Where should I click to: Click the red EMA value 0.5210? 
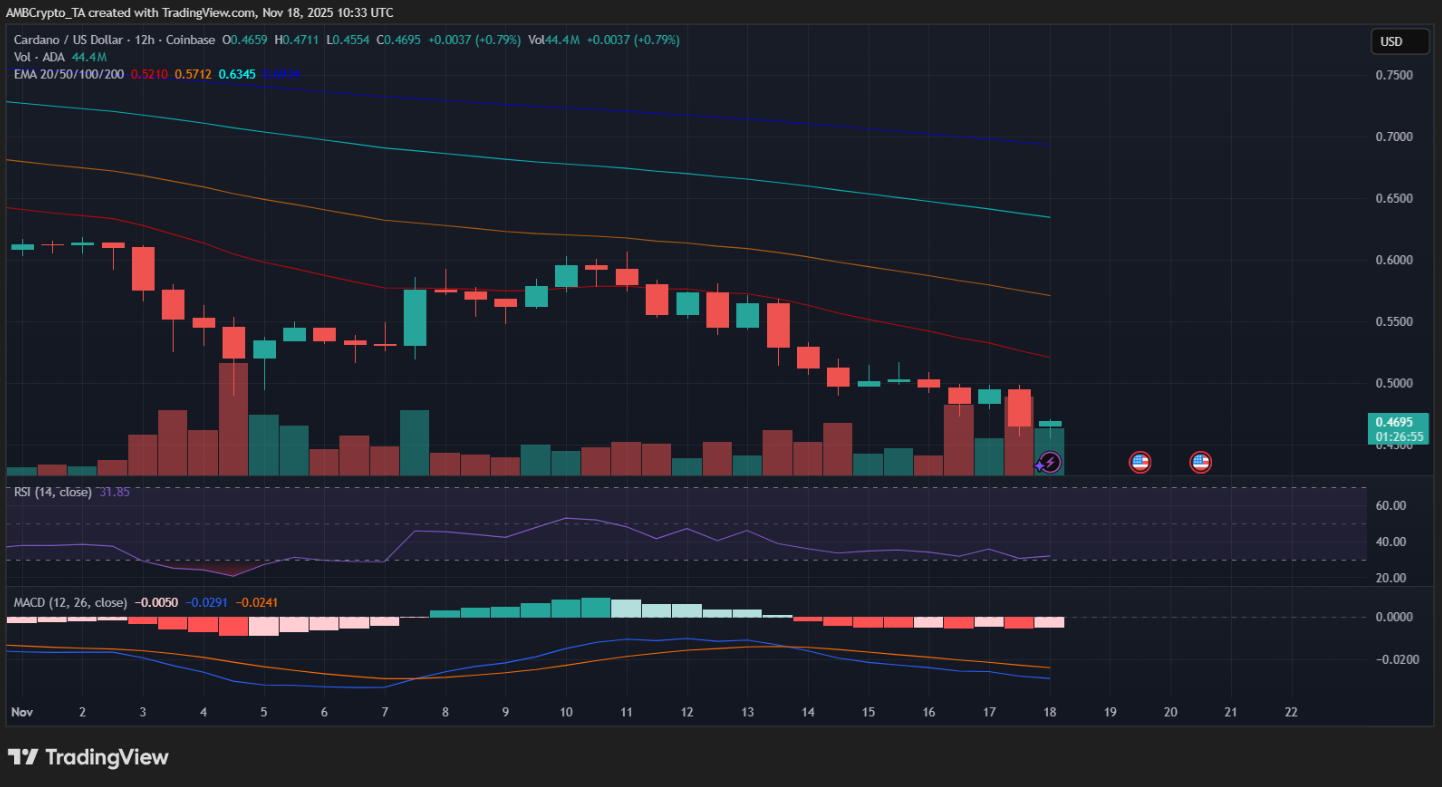[150, 74]
